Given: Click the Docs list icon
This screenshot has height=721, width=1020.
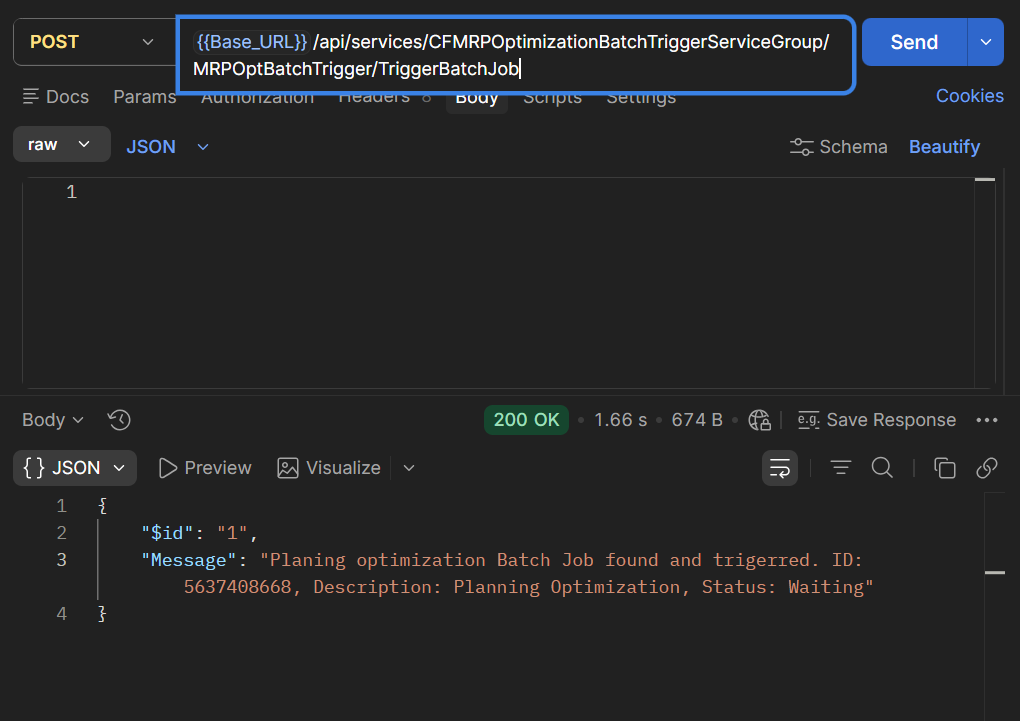Looking at the screenshot, I should tap(31, 97).
